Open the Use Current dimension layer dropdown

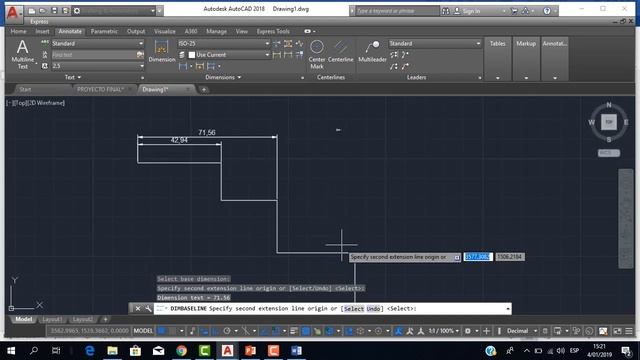tap(229, 55)
